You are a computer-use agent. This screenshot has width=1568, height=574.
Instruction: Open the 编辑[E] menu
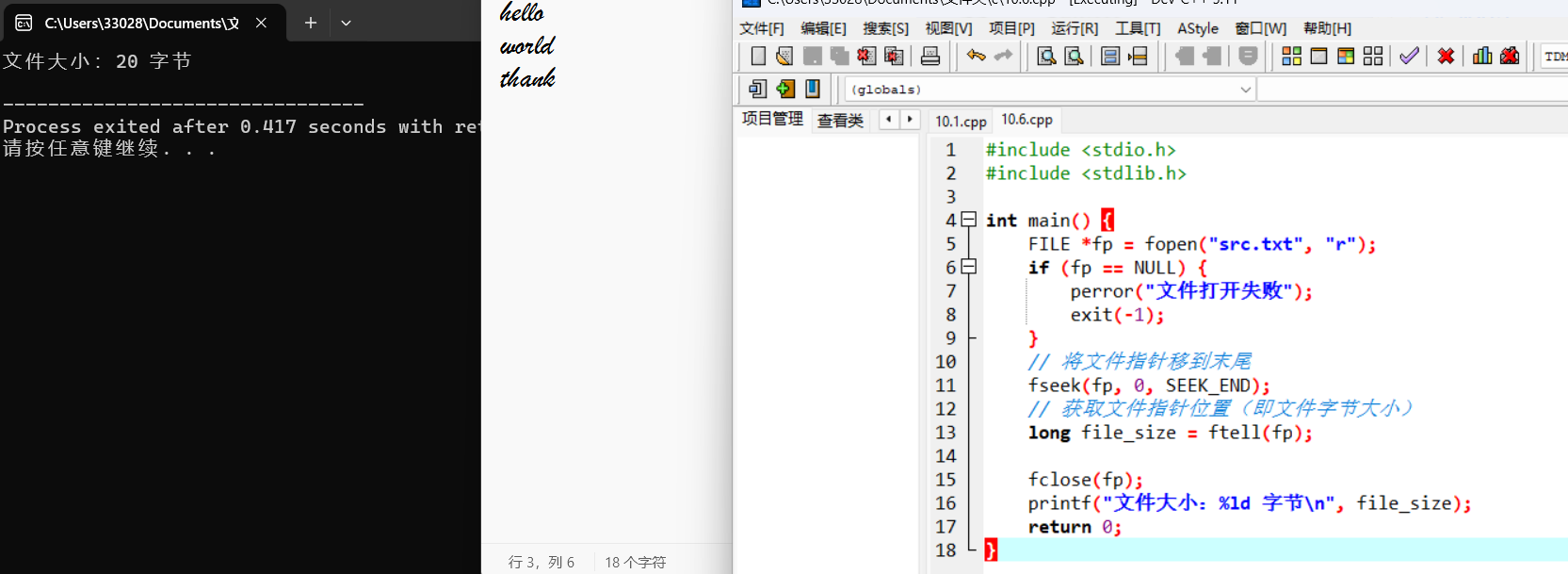click(823, 28)
